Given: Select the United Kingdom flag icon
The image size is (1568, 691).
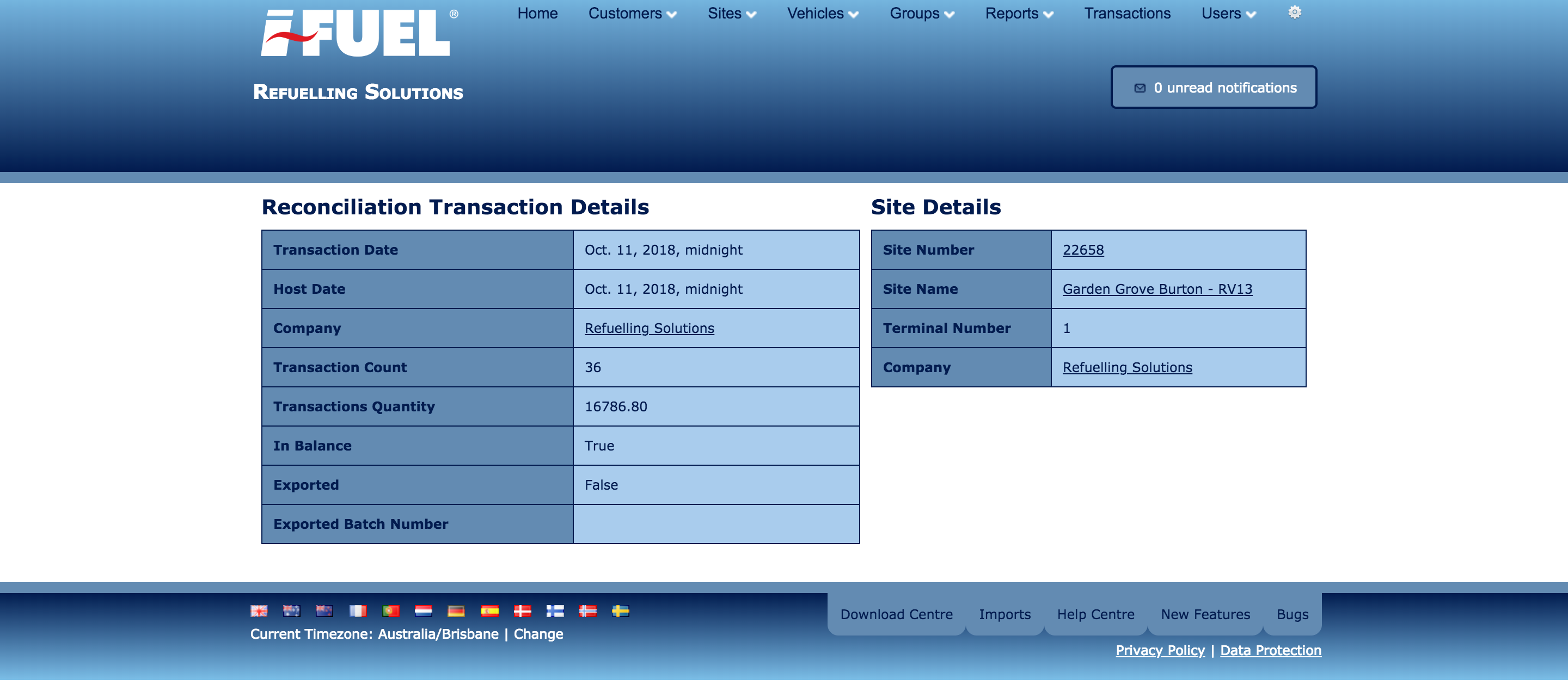Looking at the screenshot, I should pos(259,610).
